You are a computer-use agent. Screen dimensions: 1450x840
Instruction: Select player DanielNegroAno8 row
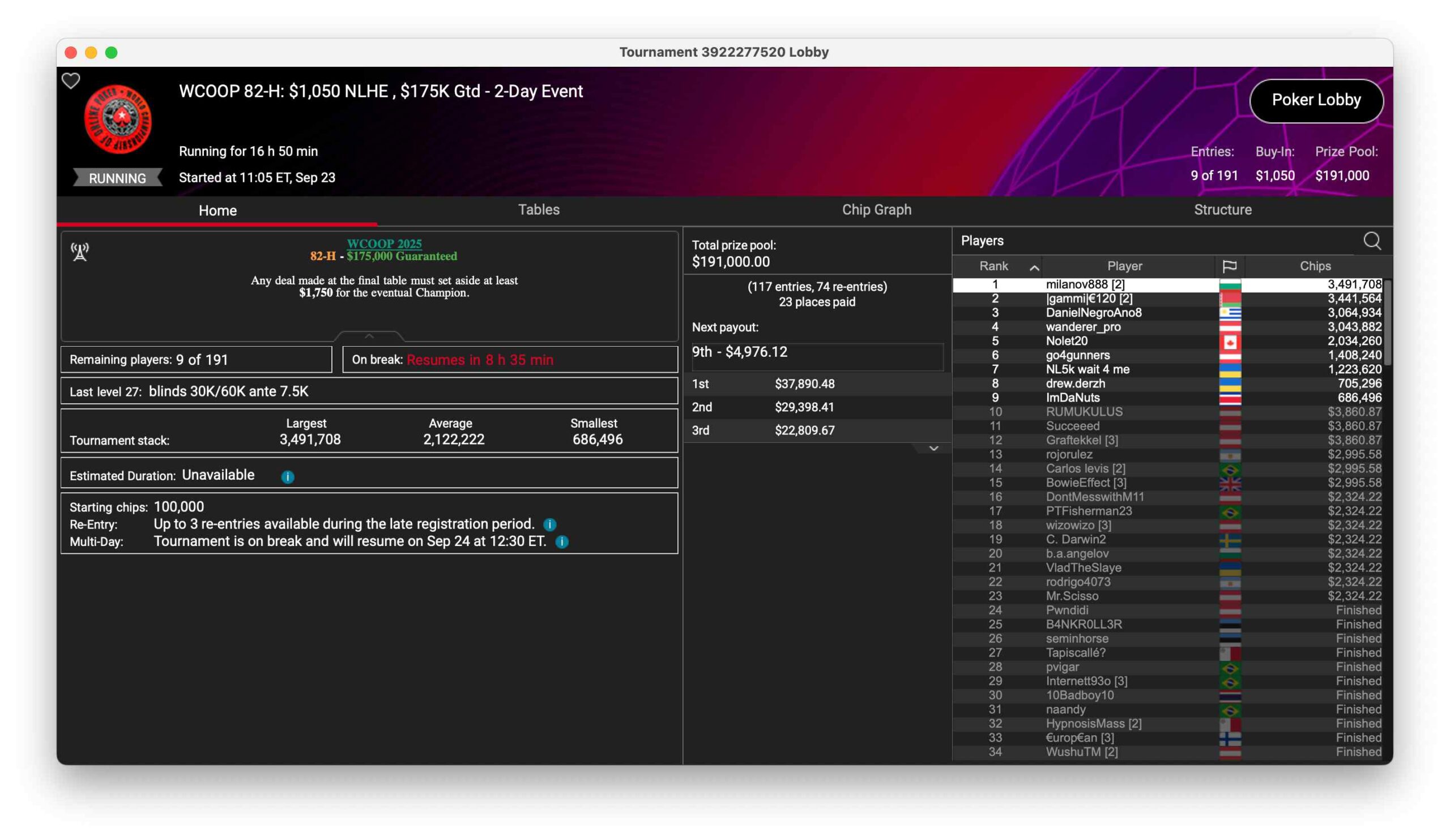click(x=1093, y=313)
